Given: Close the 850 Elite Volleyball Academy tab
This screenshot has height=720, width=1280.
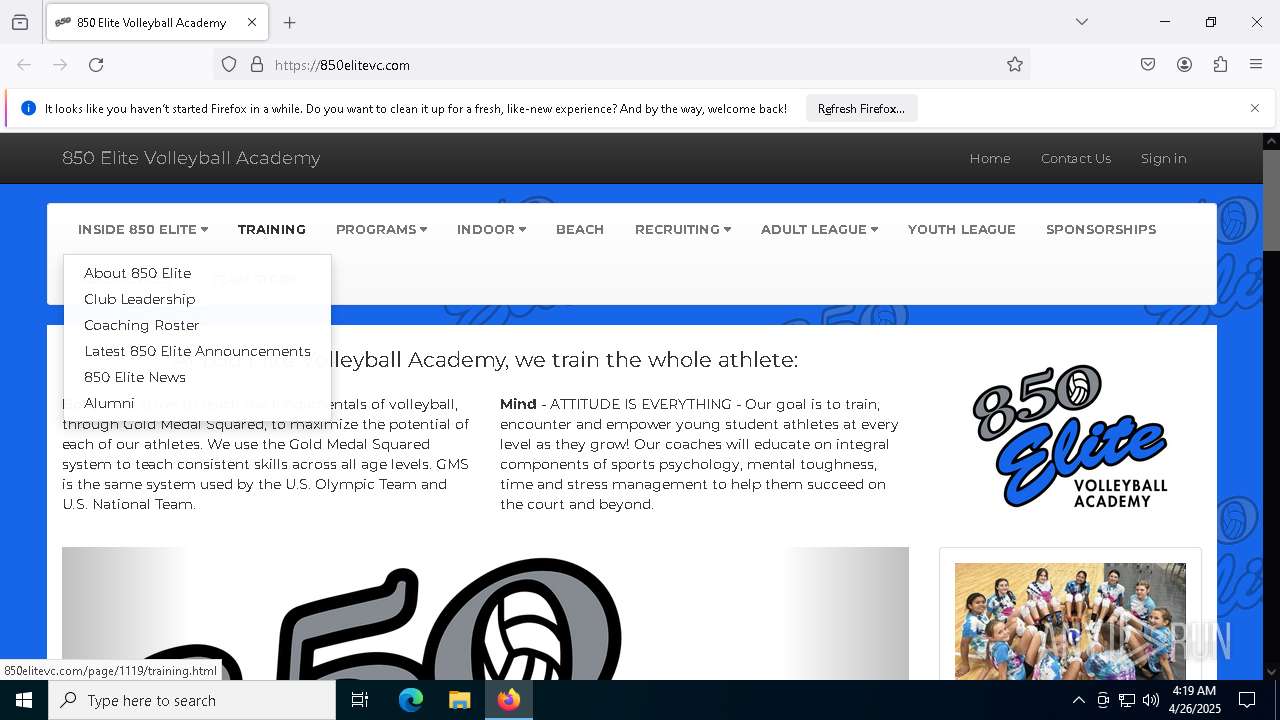Looking at the screenshot, I should (x=252, y=22).
